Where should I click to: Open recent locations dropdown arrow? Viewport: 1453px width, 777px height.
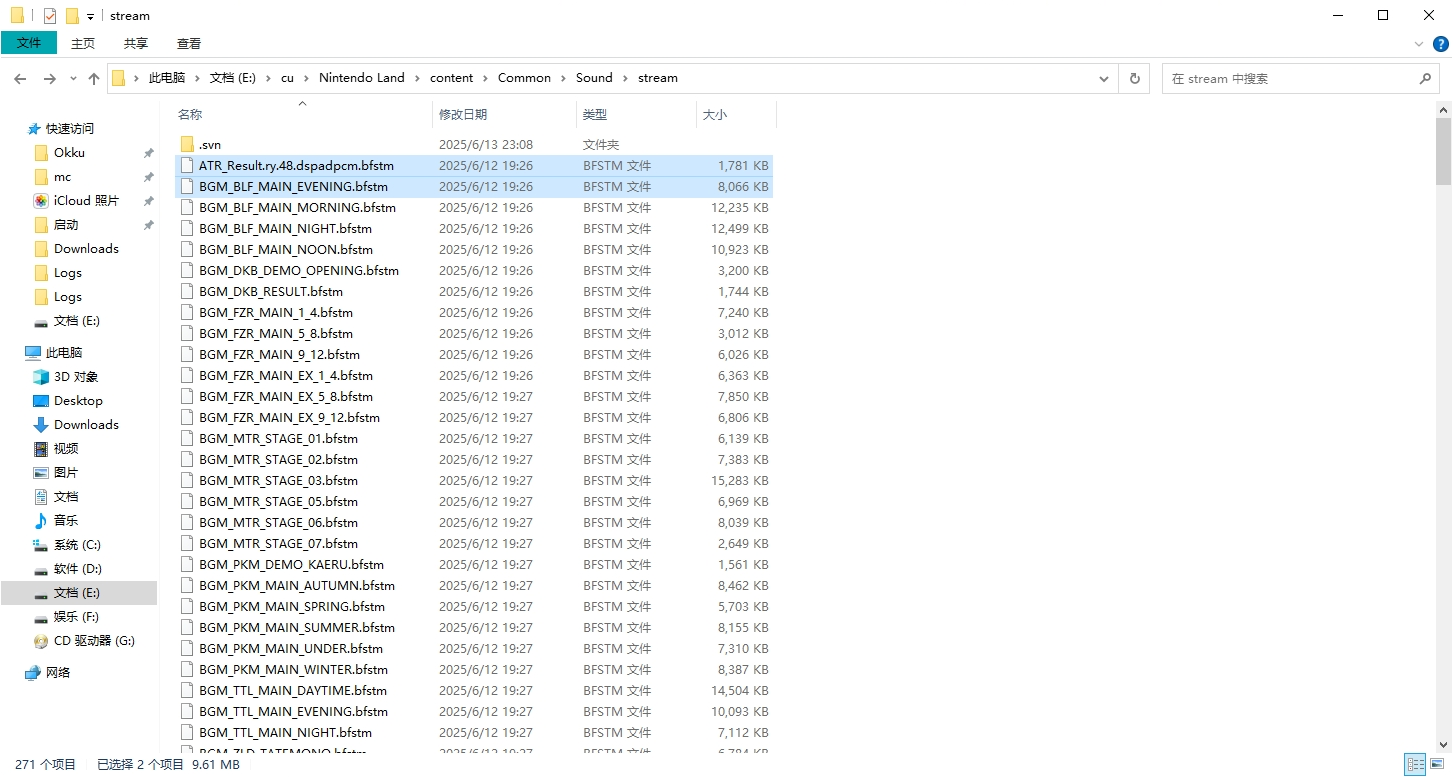pyautogui.click(x=73, y=78)
